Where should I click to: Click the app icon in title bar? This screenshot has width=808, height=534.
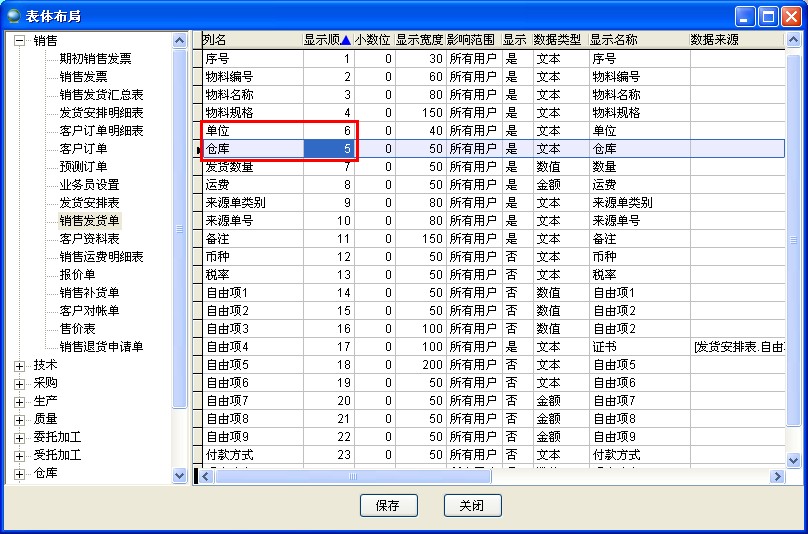tap(16, 15)
